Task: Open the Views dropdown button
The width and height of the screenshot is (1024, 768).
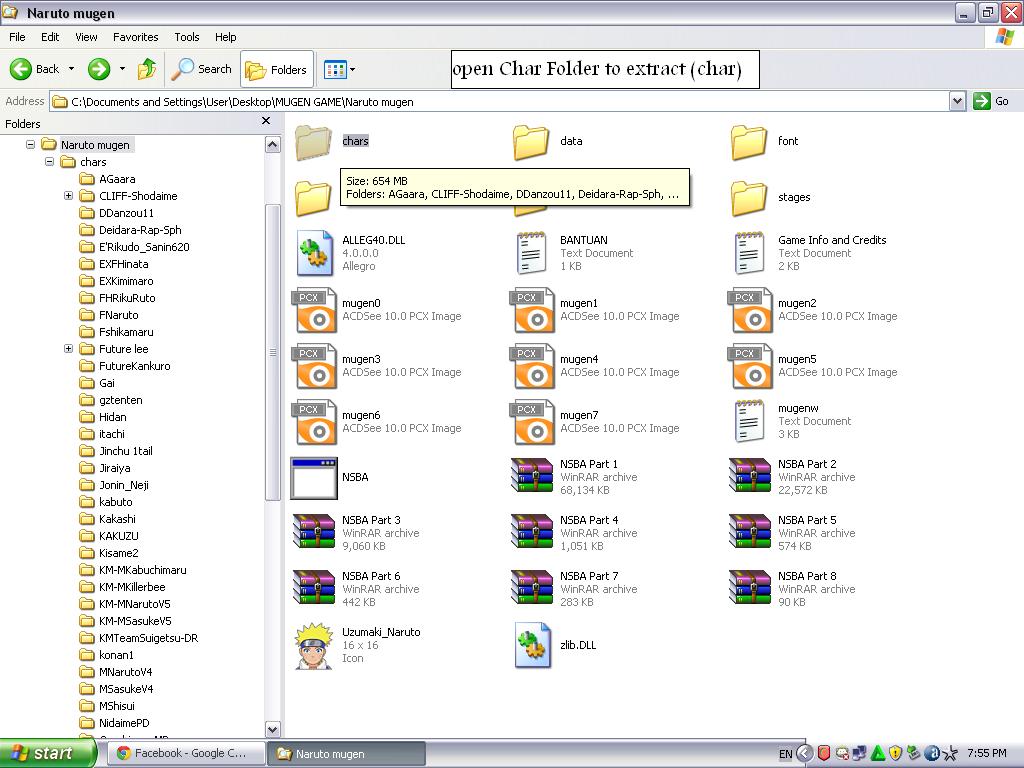Action: click(340, 69)
